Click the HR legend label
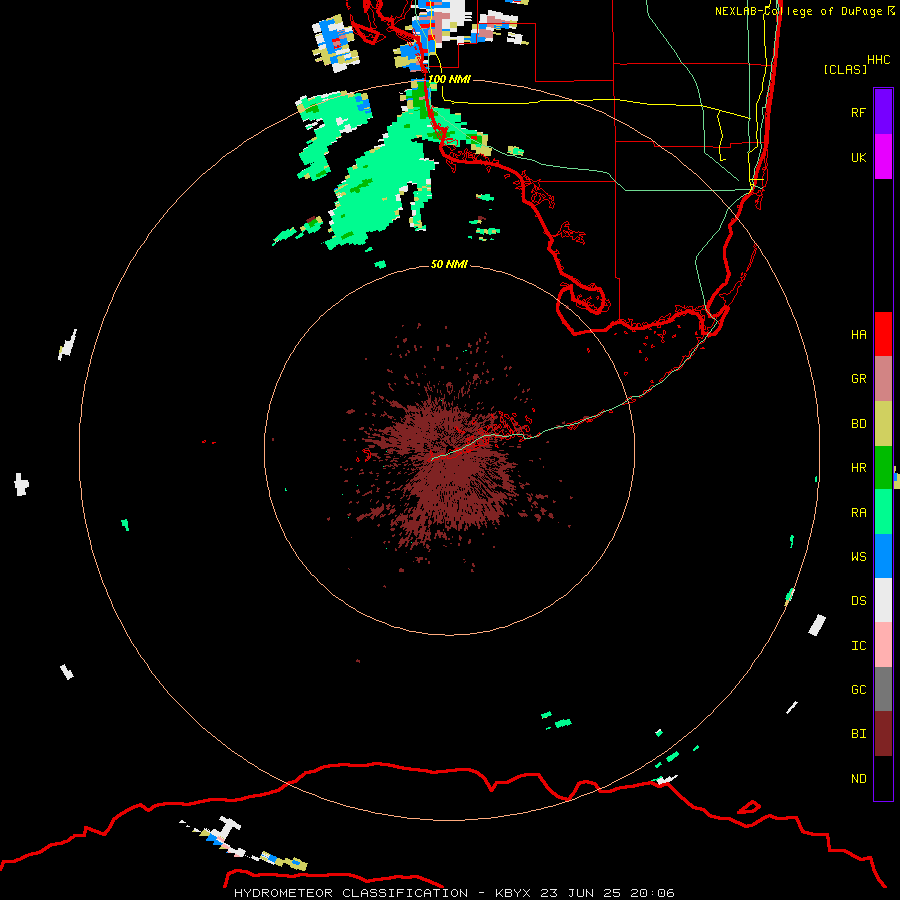The width and height of the screenshot is (900, 900). pos(858,468)
